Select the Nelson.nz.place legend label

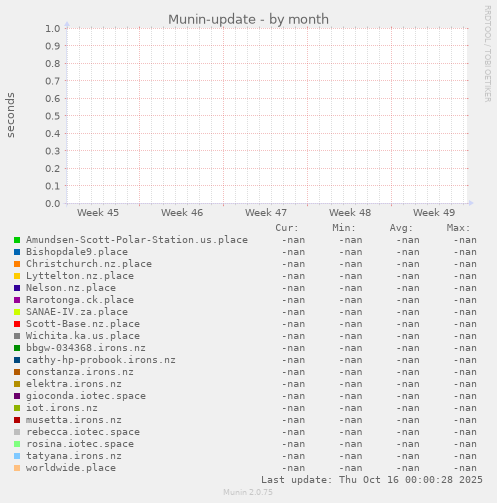[x=71, y=288]
